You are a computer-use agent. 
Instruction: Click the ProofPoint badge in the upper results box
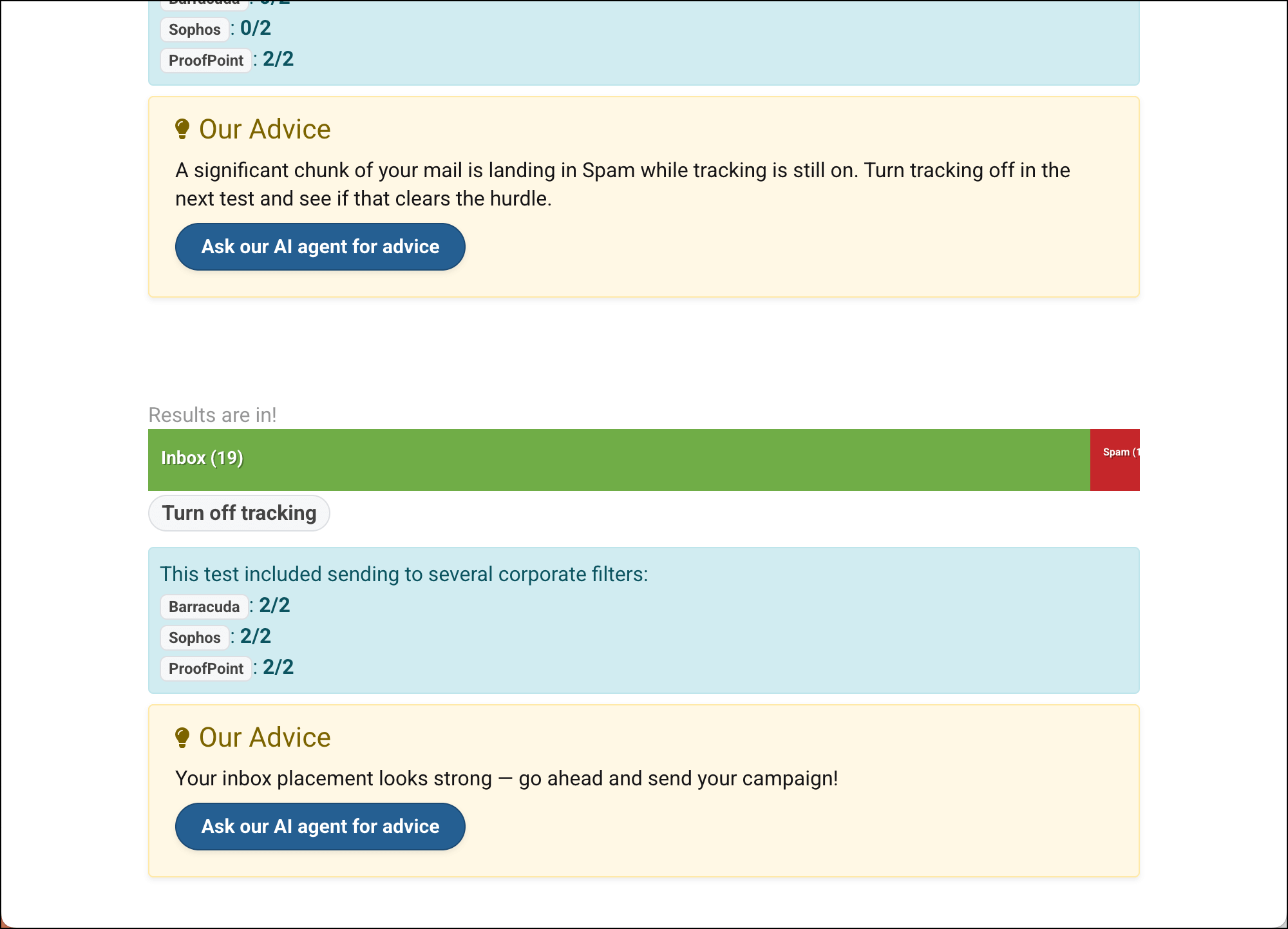click(205, 60)
